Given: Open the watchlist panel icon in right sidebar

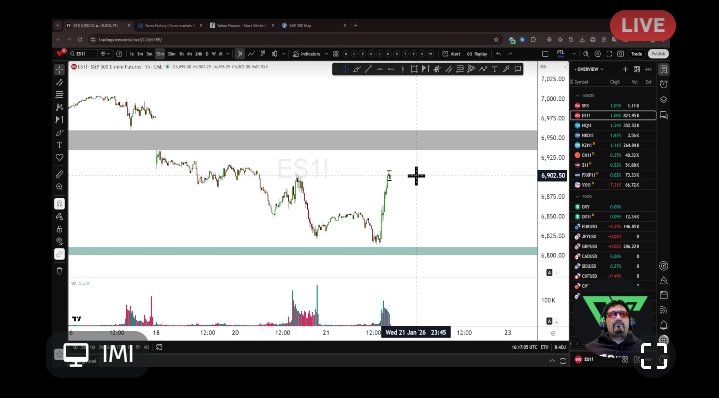Looking at the screenshot, I should (663, 69).
